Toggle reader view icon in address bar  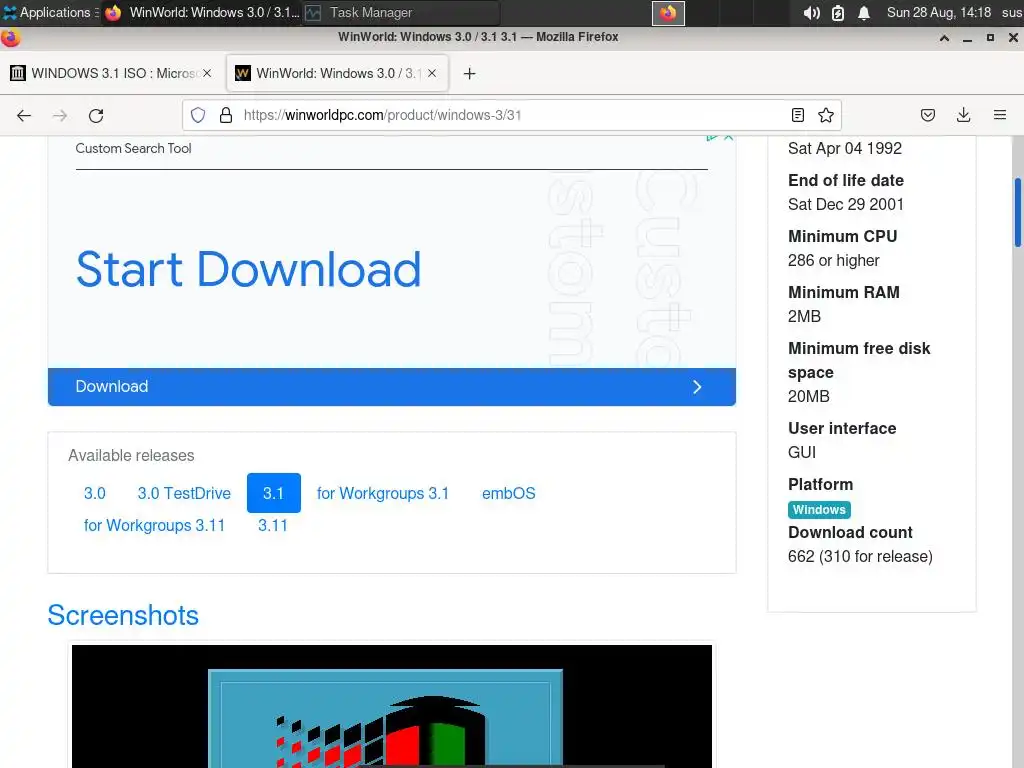coord(797,116)
